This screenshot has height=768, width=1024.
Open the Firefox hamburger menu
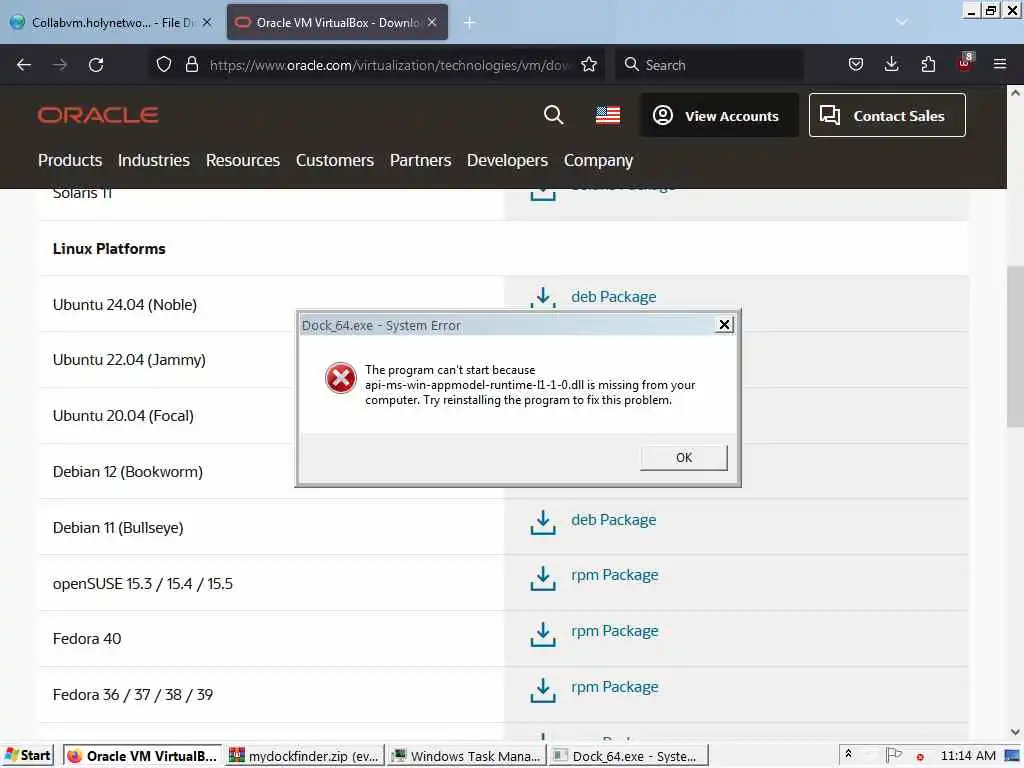[x=1000, y=65]
